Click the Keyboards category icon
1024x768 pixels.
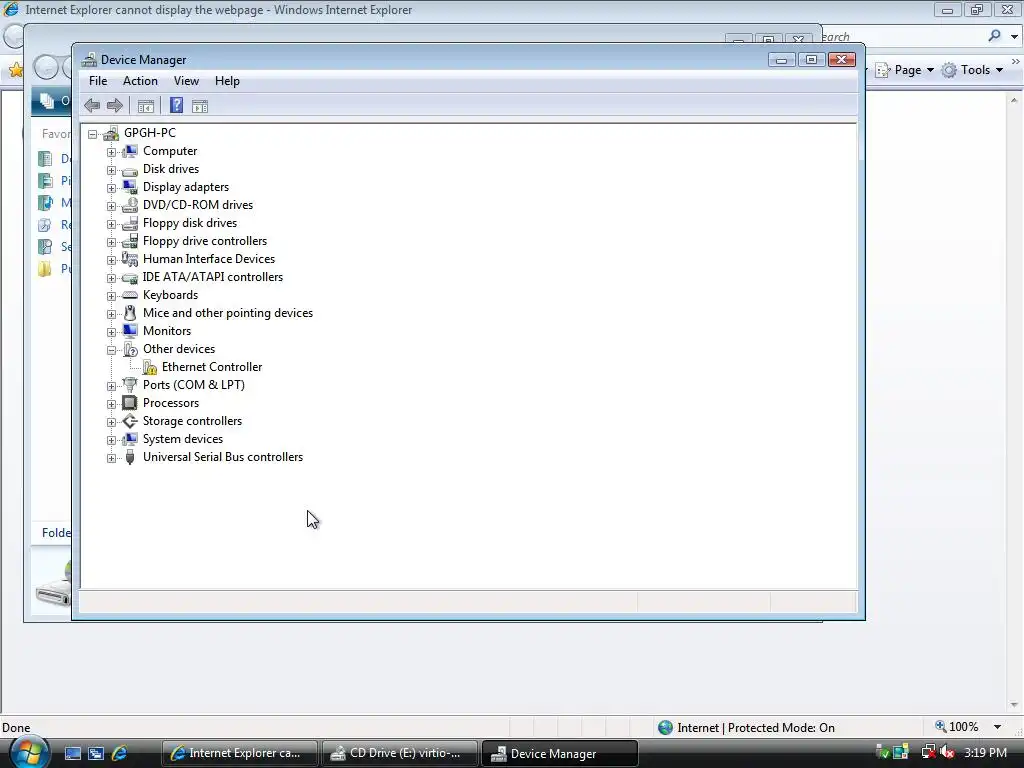click(130, 295)
